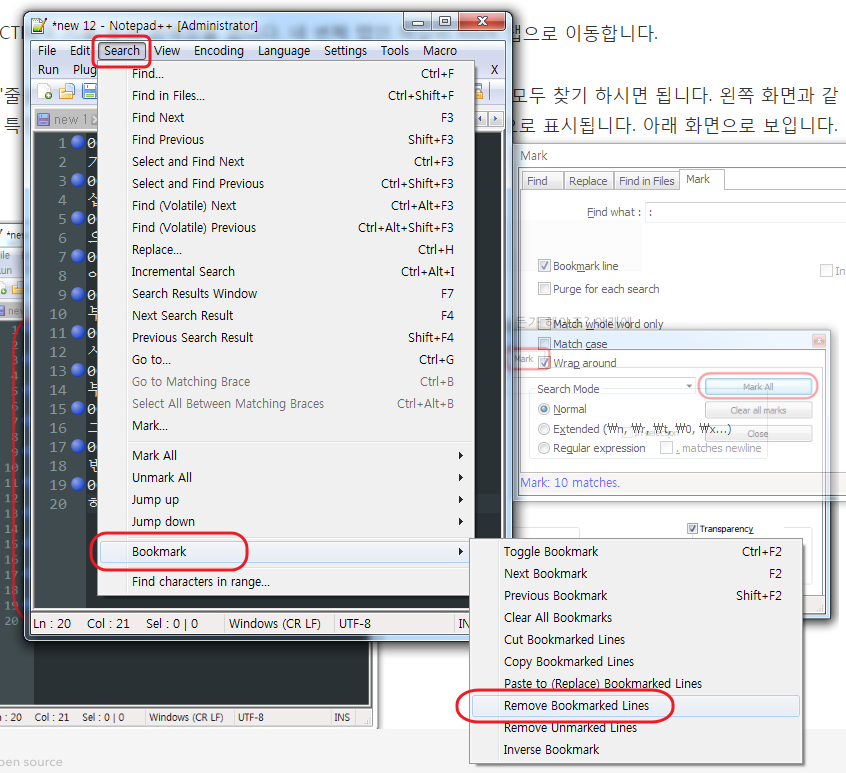
Task: Select Copy Bookmarked Lines
Action: point(636,661)
